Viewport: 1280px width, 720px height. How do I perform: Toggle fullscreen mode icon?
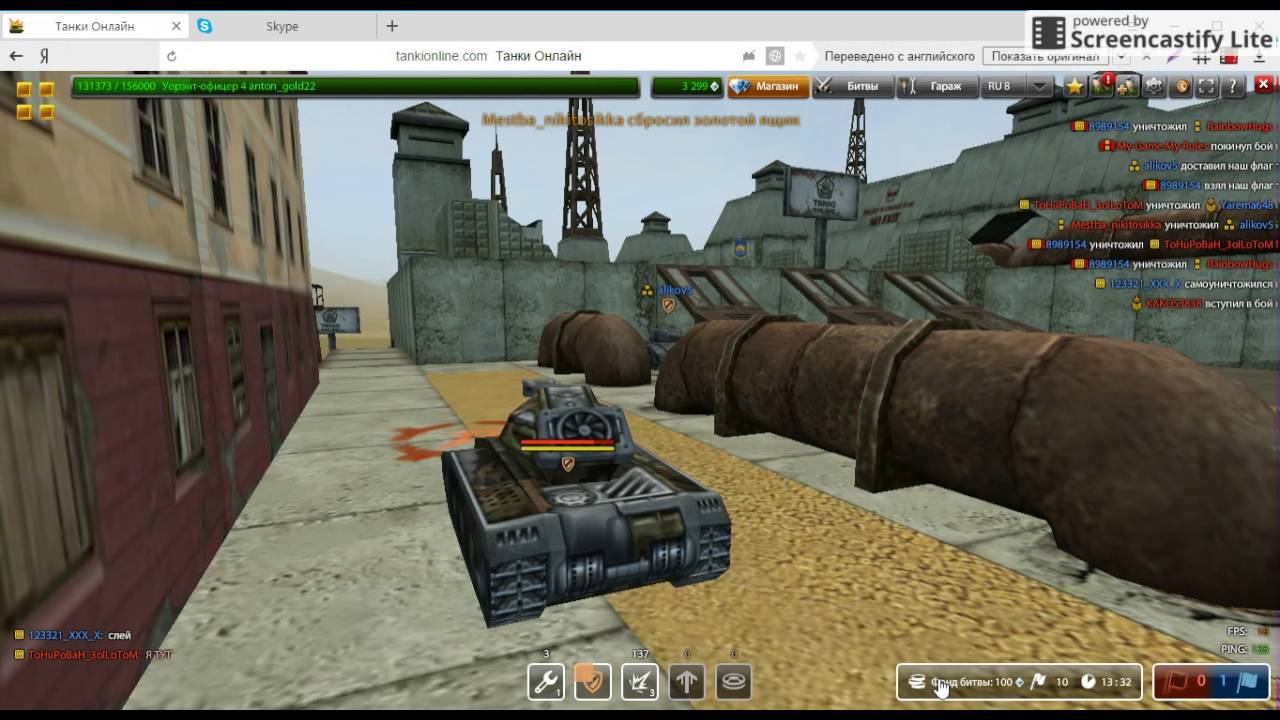[1207, 87]
